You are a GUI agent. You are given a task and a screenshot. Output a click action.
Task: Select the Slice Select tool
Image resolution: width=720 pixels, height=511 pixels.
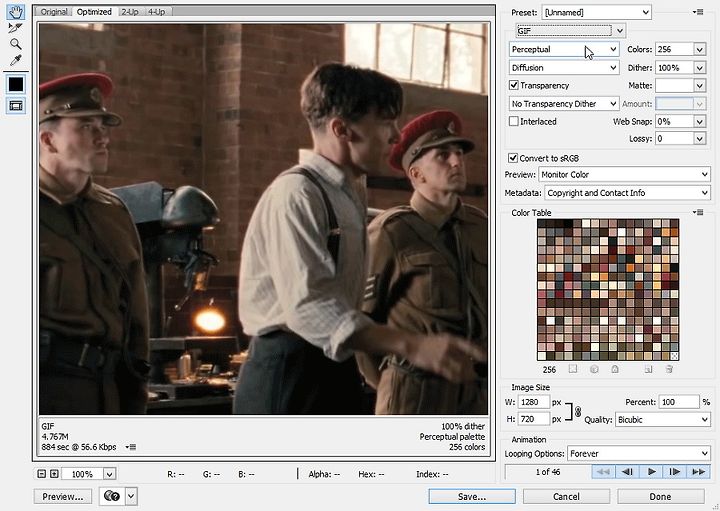point(16,28)
